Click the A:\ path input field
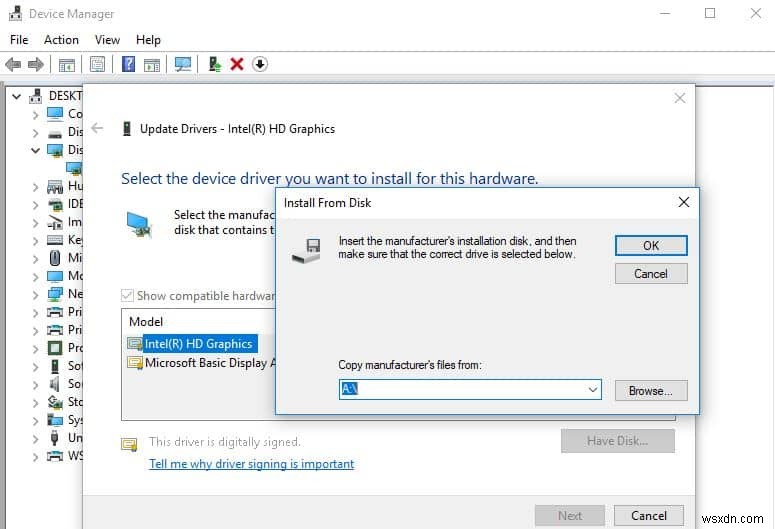The width and height of the screenshot is (775, 529). pos(470,390)
